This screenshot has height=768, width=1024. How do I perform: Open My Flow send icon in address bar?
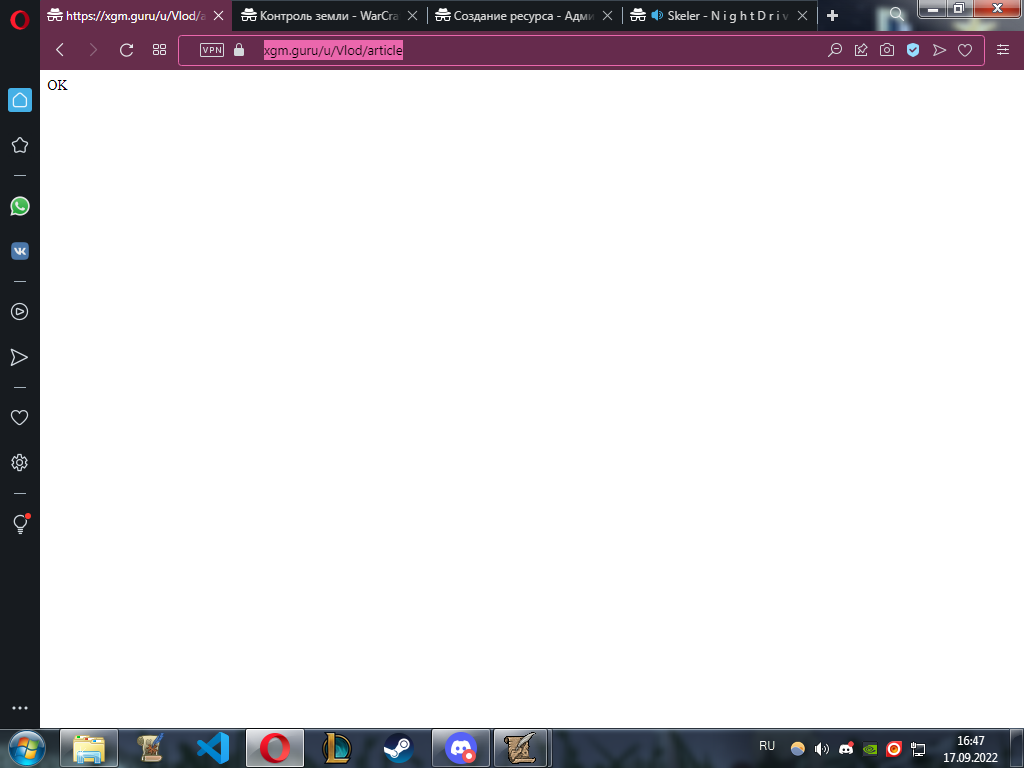click(939, 50)
